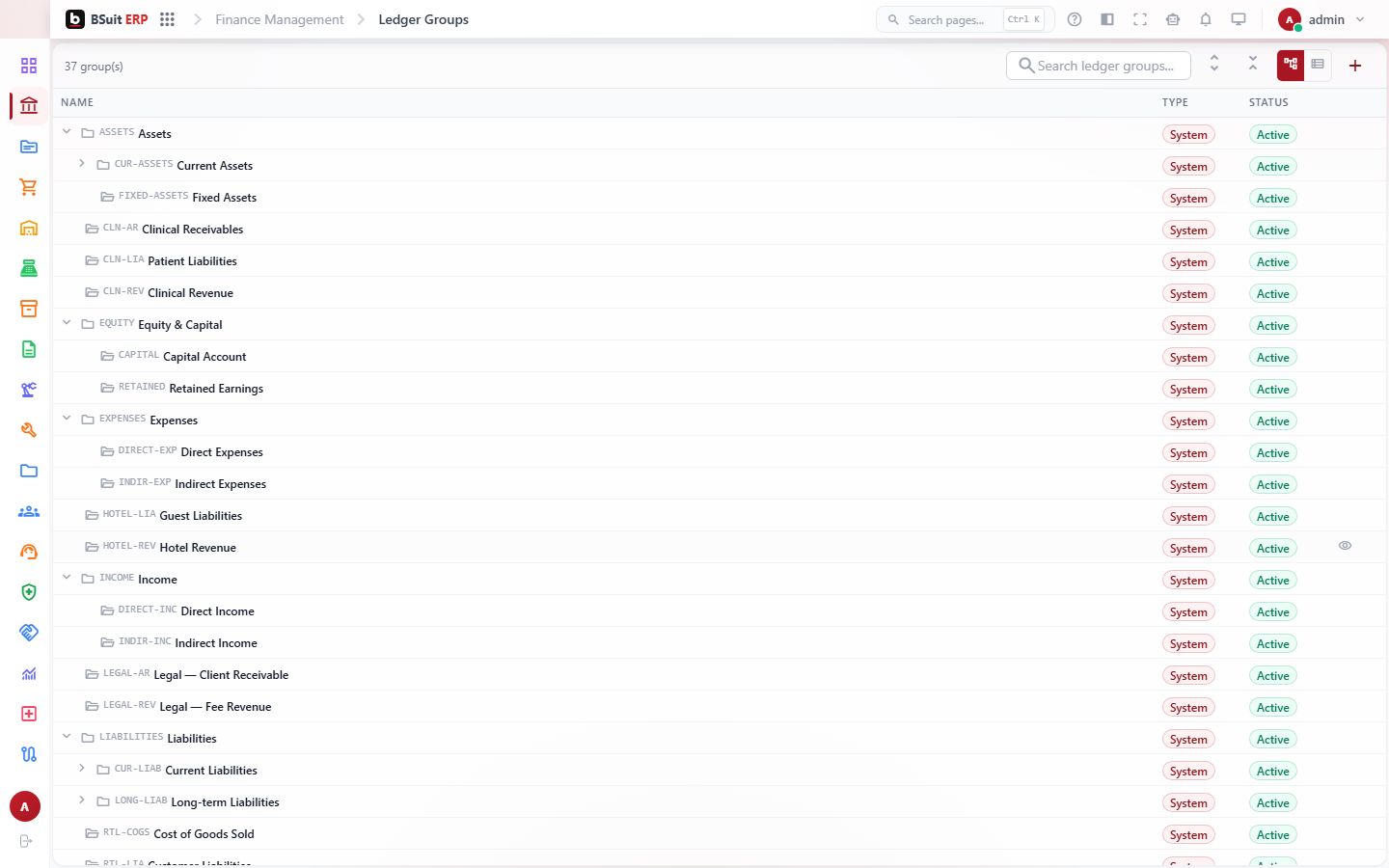This screenshot has height=868, width=1389.
Task: Open the help question mark icon
Action: 1075,19
